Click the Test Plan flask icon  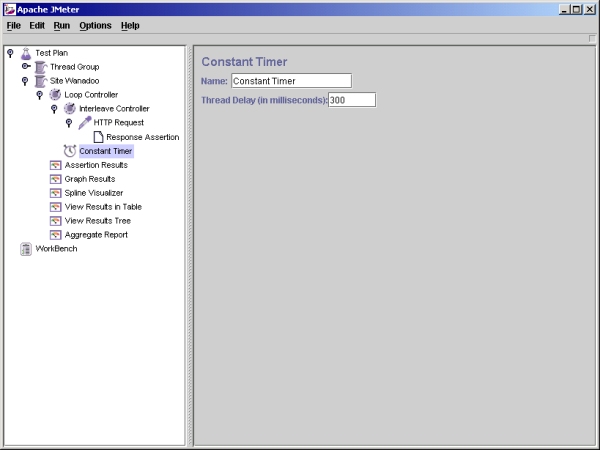coord(26,53)
